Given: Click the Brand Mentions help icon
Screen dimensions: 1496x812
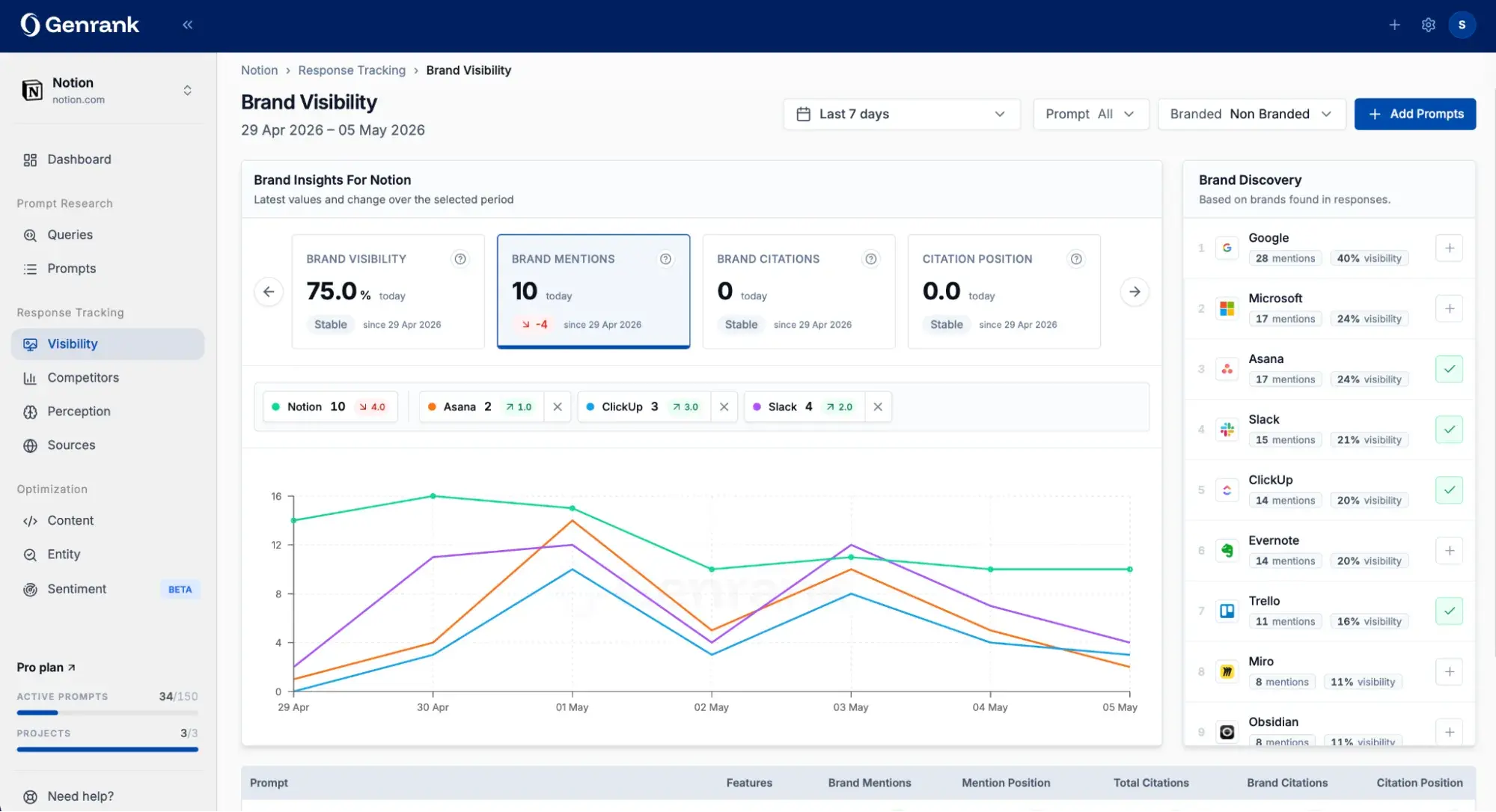Looking at the screenshot, I should click(665, 259).
